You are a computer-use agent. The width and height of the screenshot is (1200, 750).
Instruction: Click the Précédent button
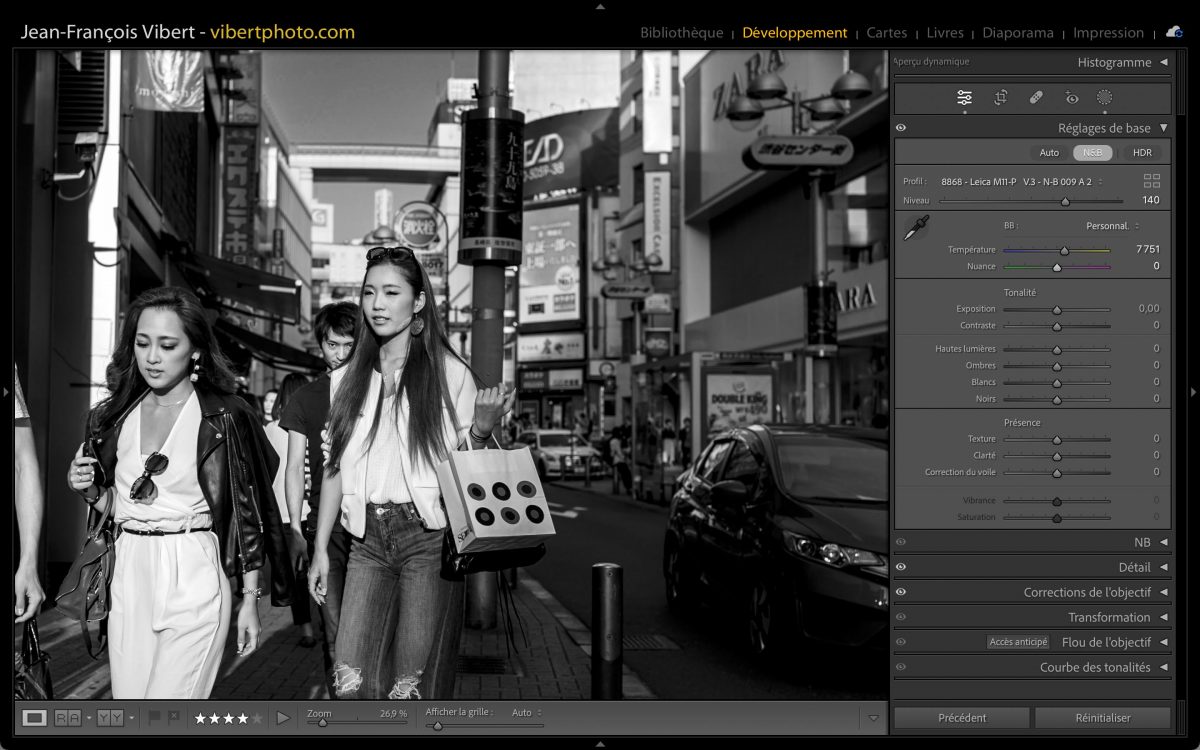[x=961, y=718]
